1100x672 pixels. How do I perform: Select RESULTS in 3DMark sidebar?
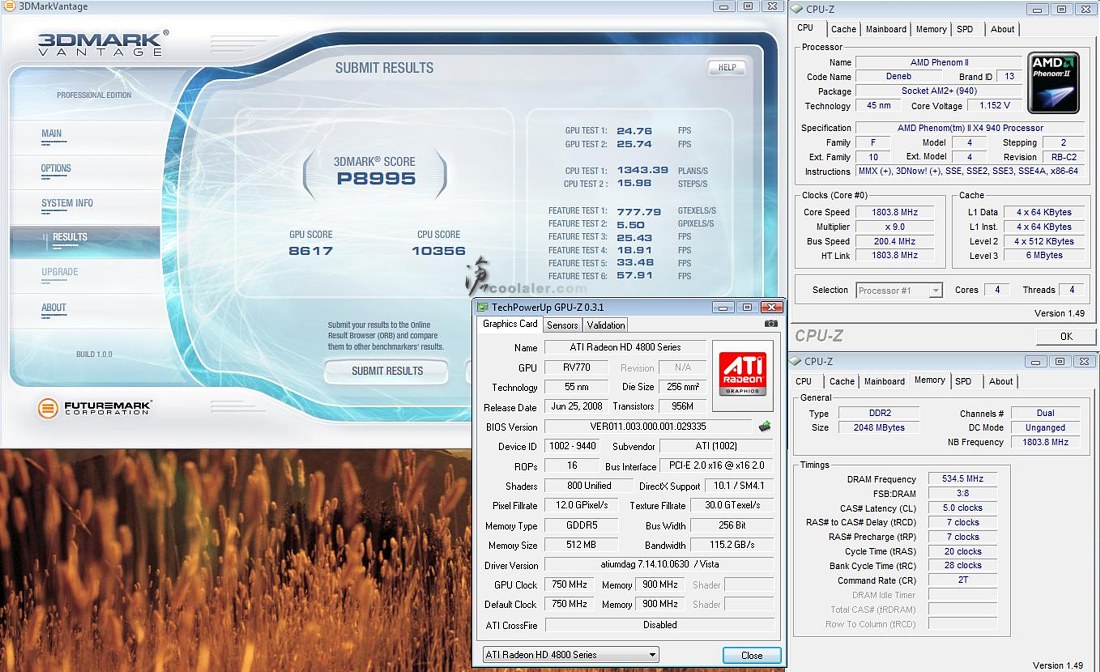tap(86, 242)
